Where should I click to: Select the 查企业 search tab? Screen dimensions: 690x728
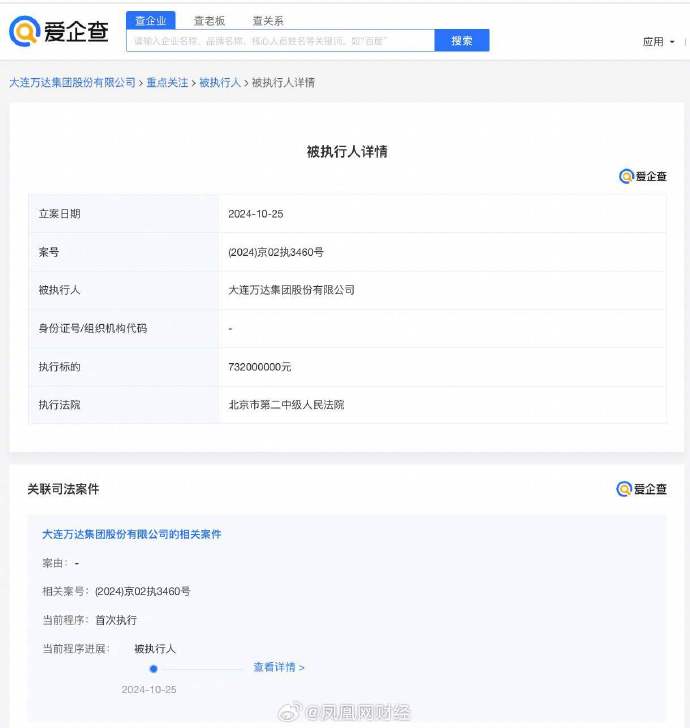pos(150,20)
